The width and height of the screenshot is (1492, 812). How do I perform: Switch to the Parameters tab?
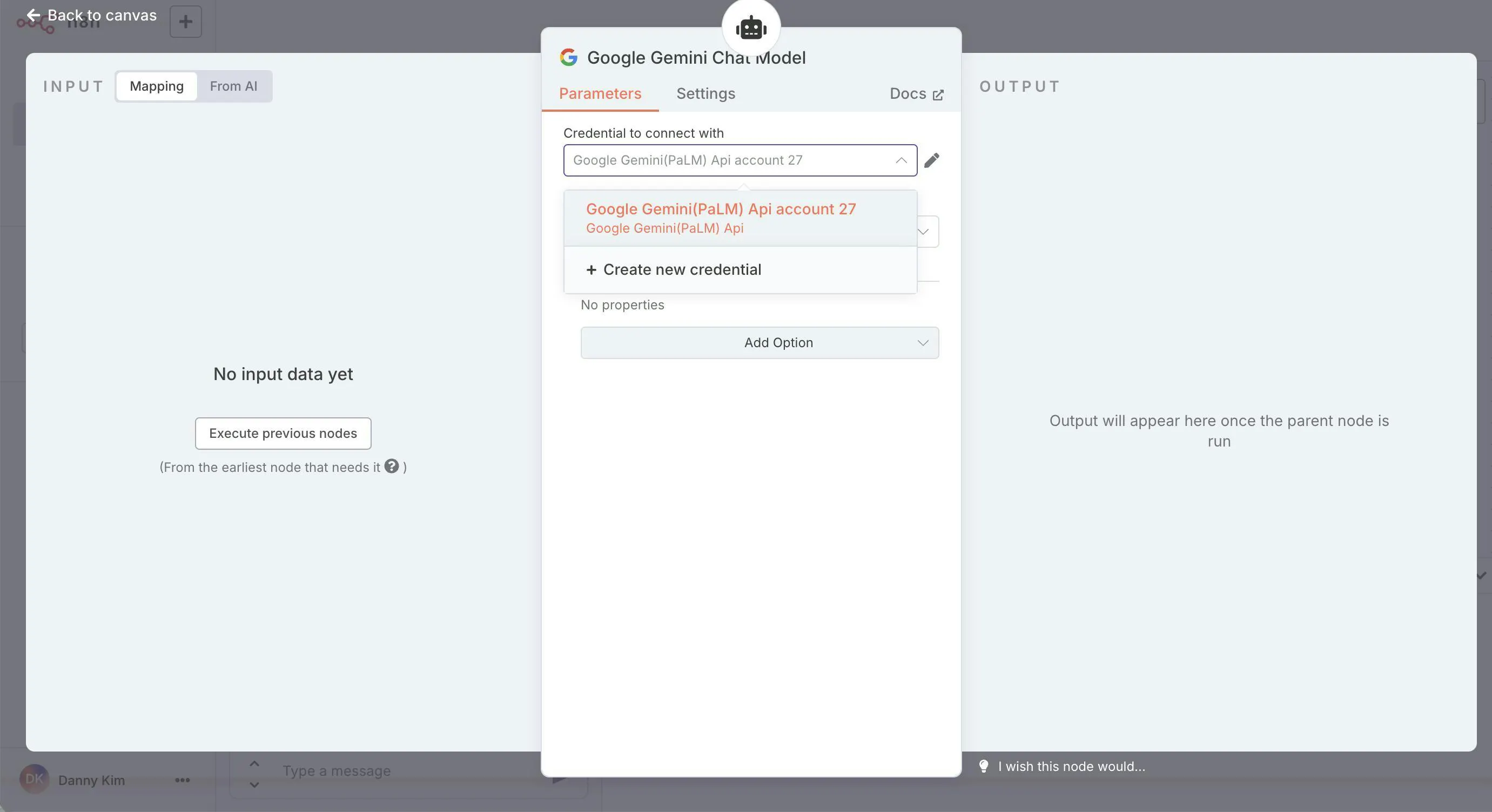[600, 94]
